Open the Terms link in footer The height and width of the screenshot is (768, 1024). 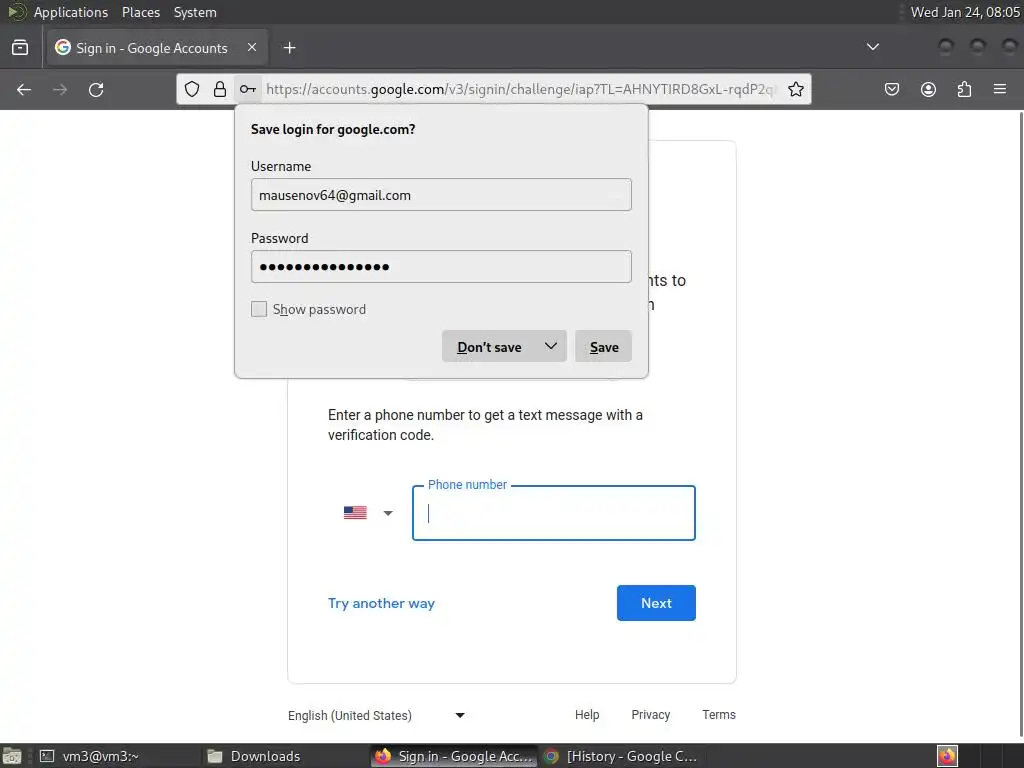tap(718, 714)
